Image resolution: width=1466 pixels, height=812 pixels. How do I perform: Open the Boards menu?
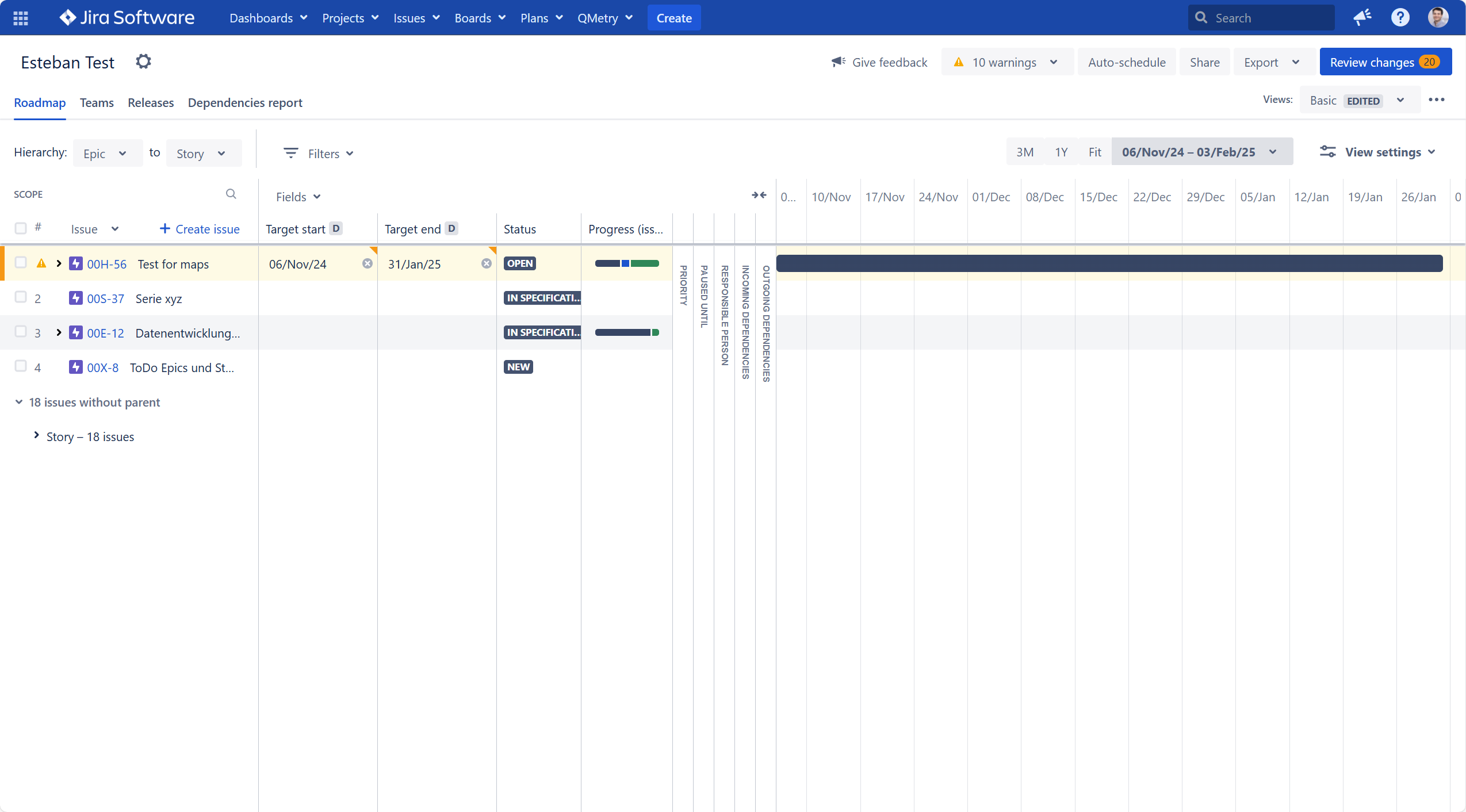[479, 18]
